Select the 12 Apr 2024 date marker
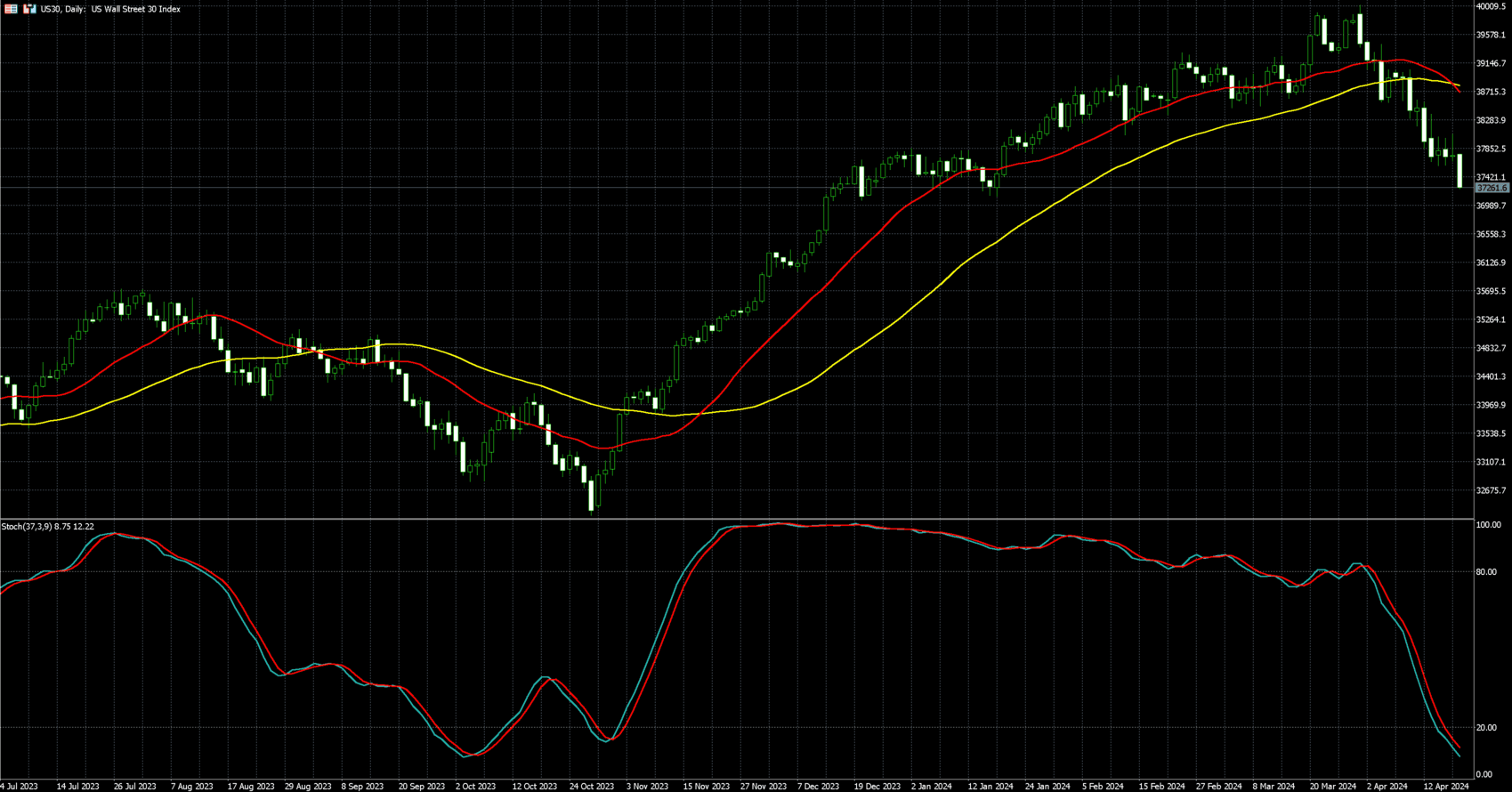Screen dimensions: 1512x792 (1446, 786)
